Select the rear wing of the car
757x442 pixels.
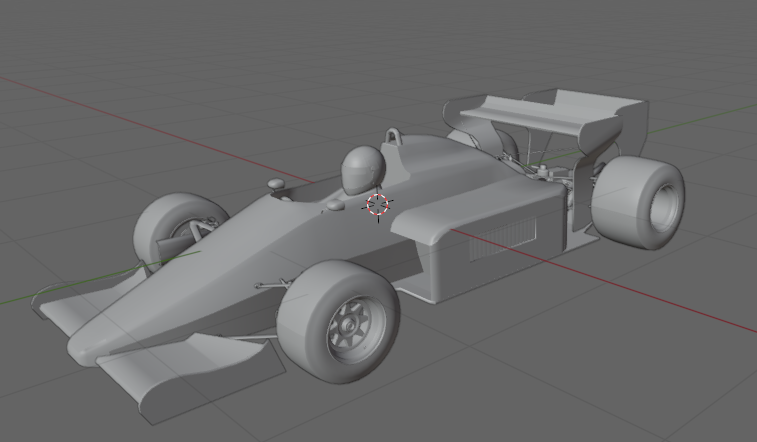(546, 121)
